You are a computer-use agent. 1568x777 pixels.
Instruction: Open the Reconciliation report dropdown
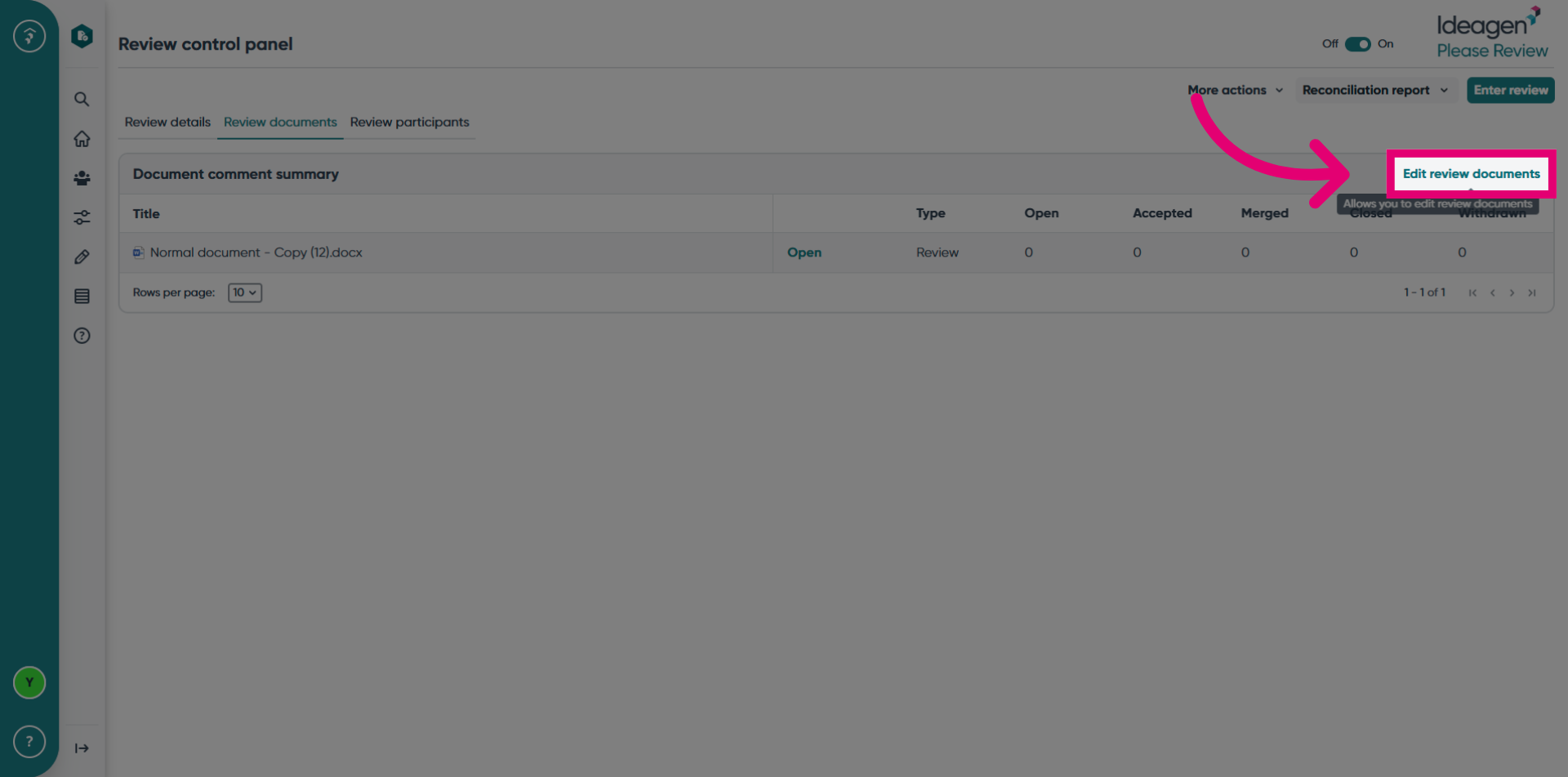pyautogui.click(x=1375, y=90)
